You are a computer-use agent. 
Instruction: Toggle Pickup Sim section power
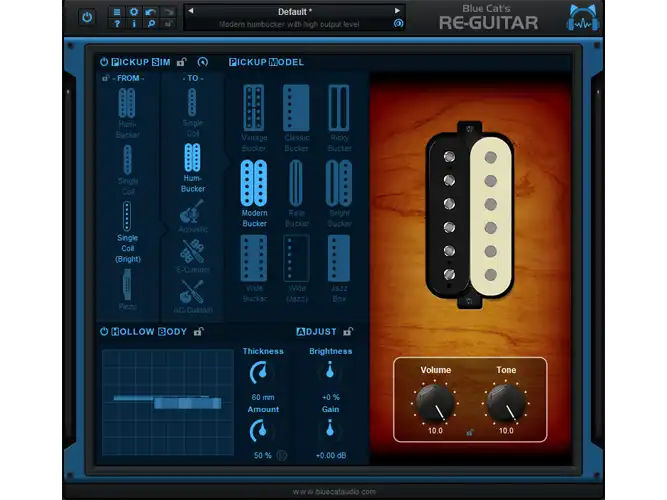(x=104, y=62)
